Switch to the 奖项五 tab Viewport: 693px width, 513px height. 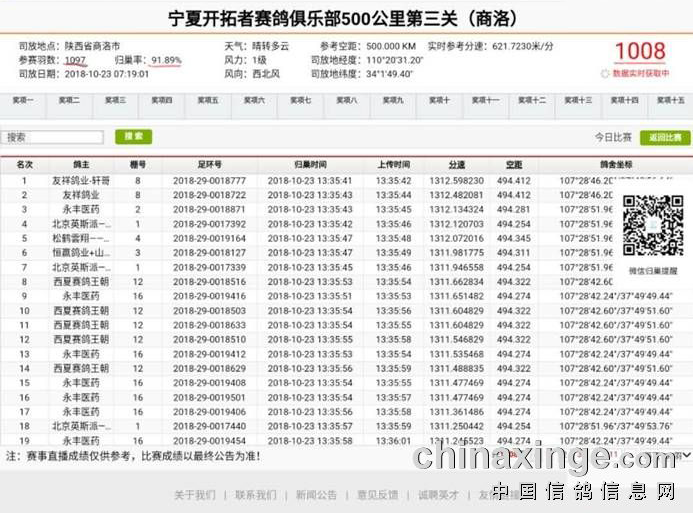tap(208, 100)
